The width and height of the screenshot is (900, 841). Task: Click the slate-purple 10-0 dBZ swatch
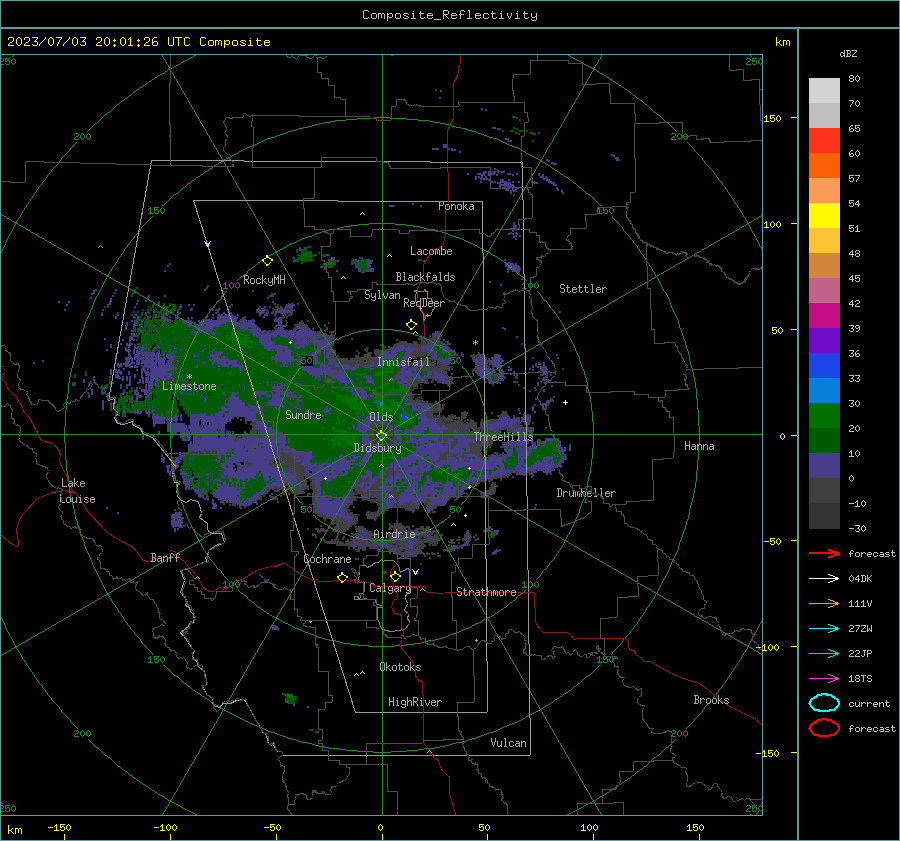pos(824,466)
